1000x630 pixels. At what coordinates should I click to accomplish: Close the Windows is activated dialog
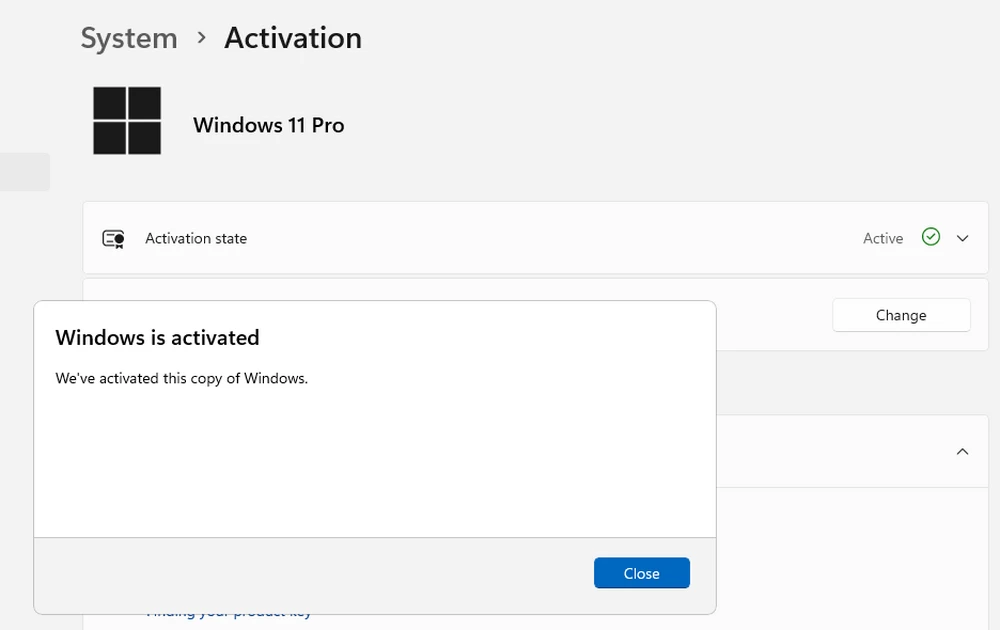[641, 573]
